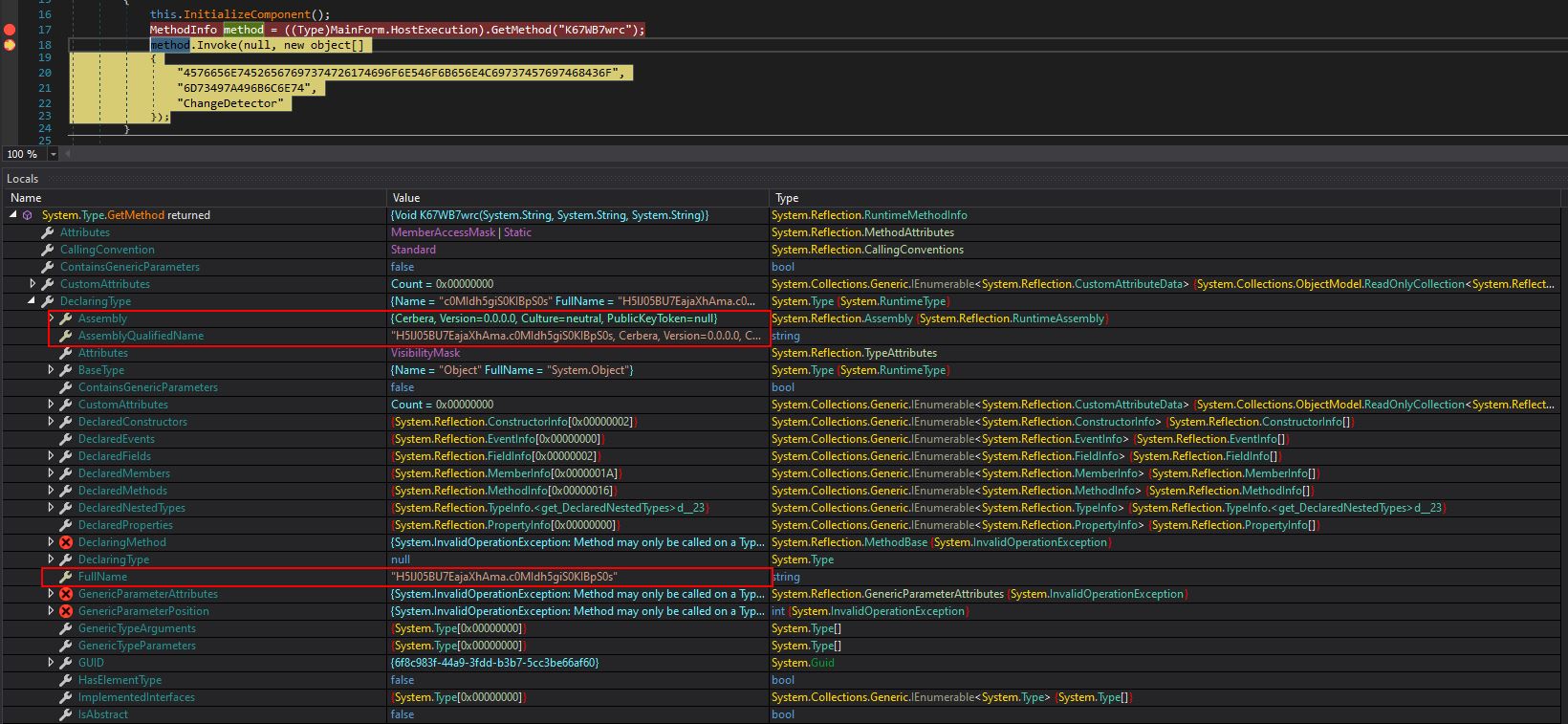Click the wrench icon next to FullName

(65, 577)
